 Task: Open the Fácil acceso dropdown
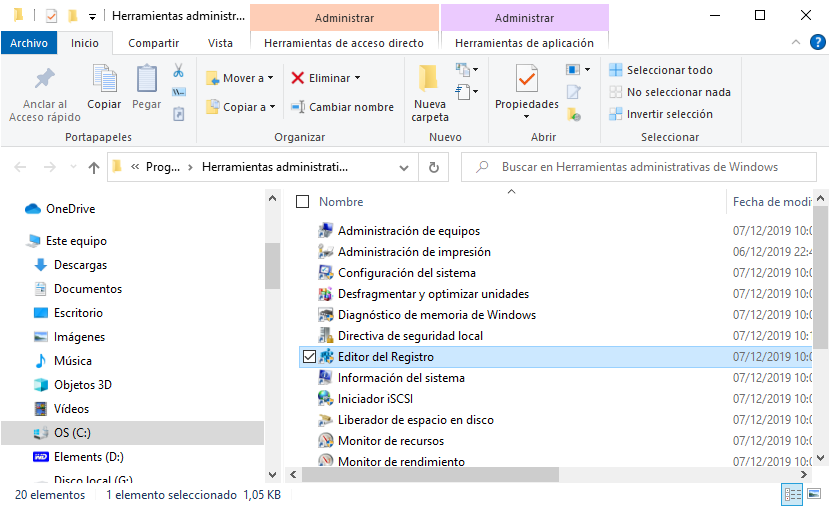click(x=467, y=92)
